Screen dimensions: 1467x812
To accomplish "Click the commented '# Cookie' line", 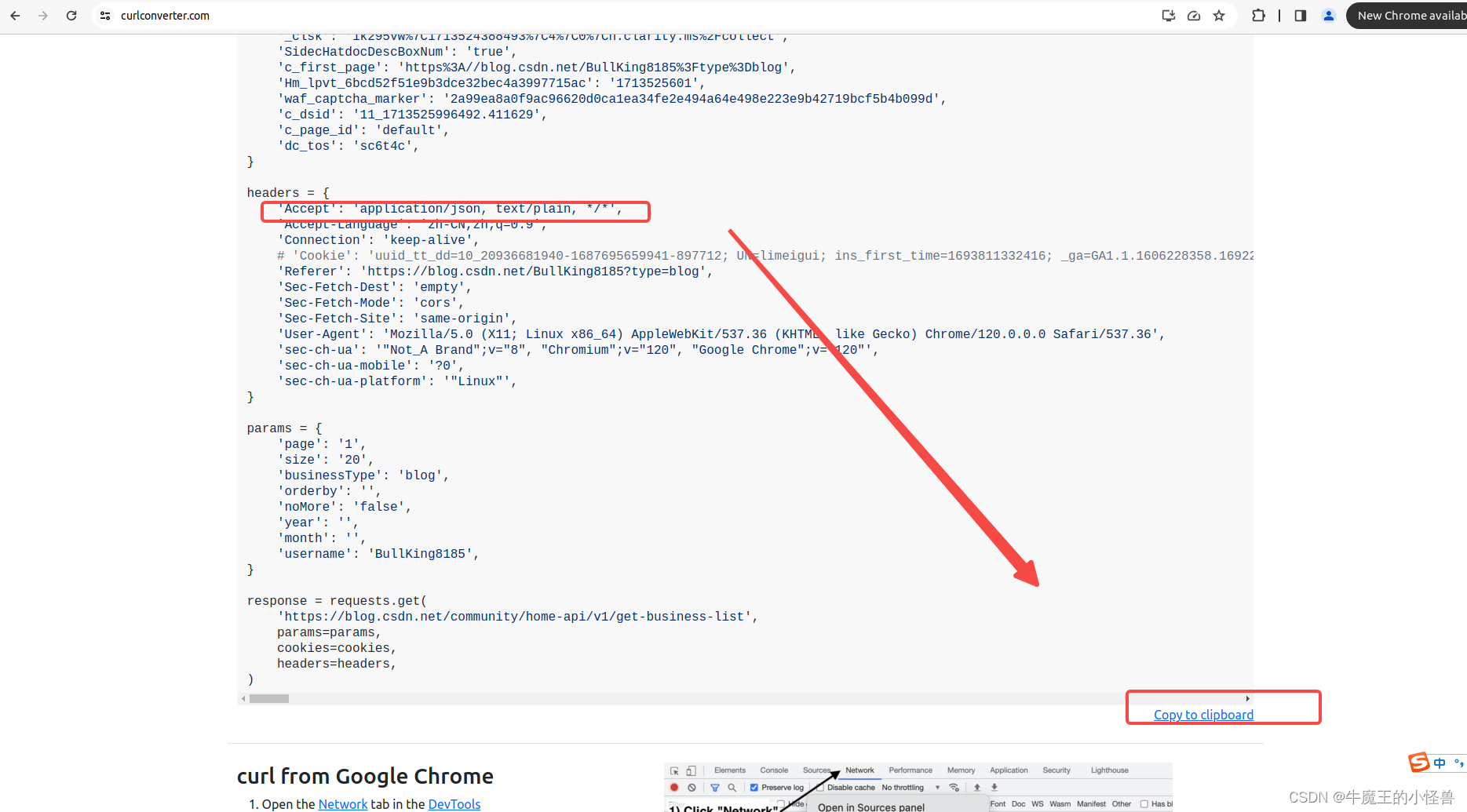I will (x=765, y=256).
